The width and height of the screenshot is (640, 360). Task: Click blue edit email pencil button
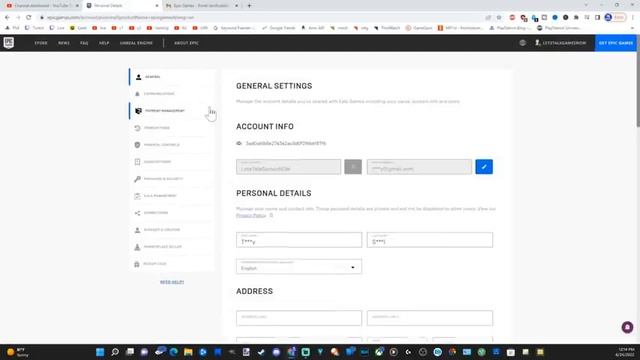[484, 167]
